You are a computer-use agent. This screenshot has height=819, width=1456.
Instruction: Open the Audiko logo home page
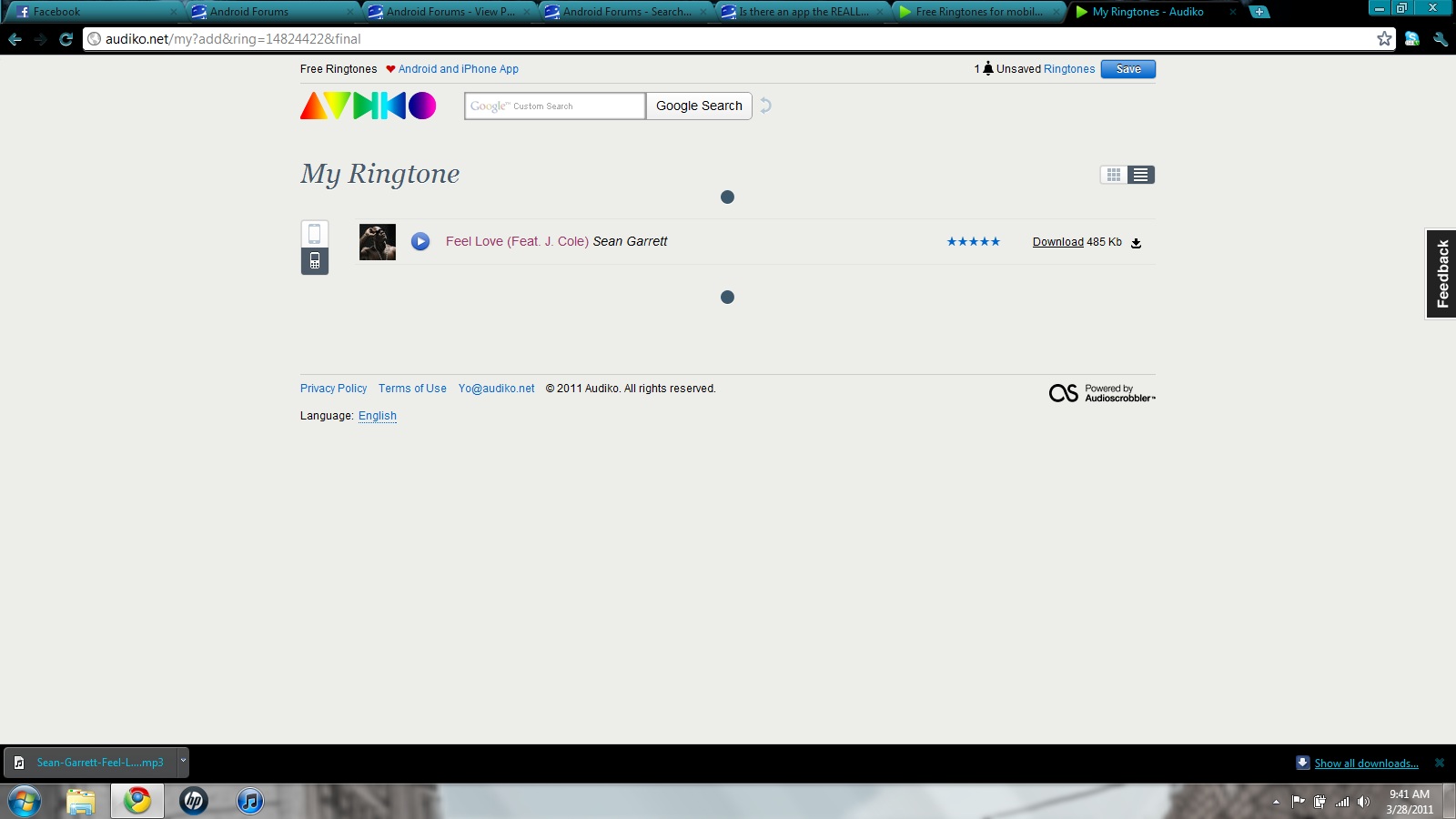(x=369, y=106)
